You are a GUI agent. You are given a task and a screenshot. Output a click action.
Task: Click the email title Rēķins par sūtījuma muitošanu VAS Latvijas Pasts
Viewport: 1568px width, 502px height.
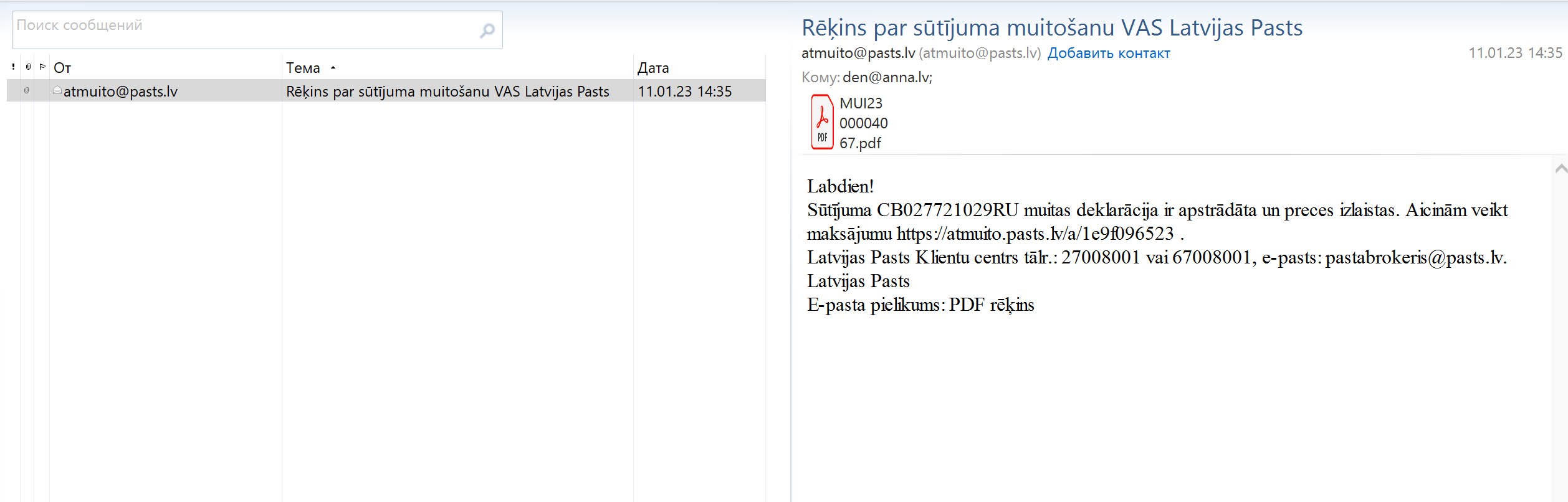coord(1052,28)
